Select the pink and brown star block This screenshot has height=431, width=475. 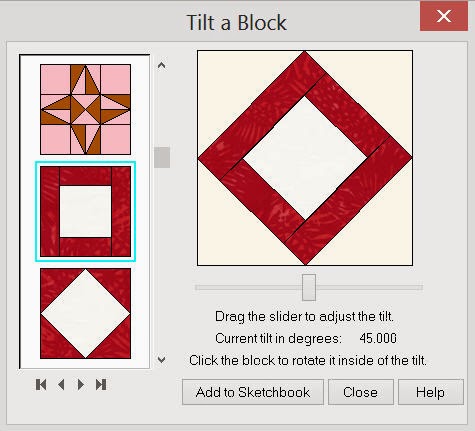pyautogui.click(x=85, y=109)
